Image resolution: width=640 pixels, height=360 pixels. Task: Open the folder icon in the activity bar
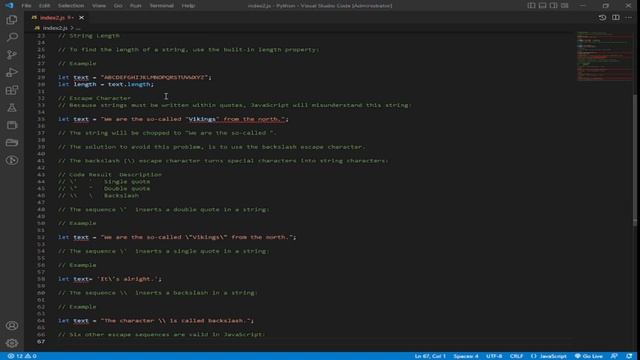[x=12, y=142]
